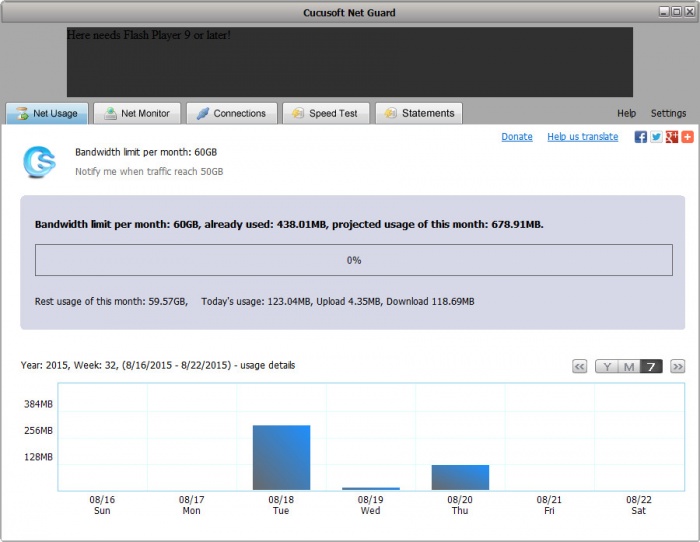This screenshot has width=700, height=542.
Task: Click the Flash Player notice banner
Action: 350,62
